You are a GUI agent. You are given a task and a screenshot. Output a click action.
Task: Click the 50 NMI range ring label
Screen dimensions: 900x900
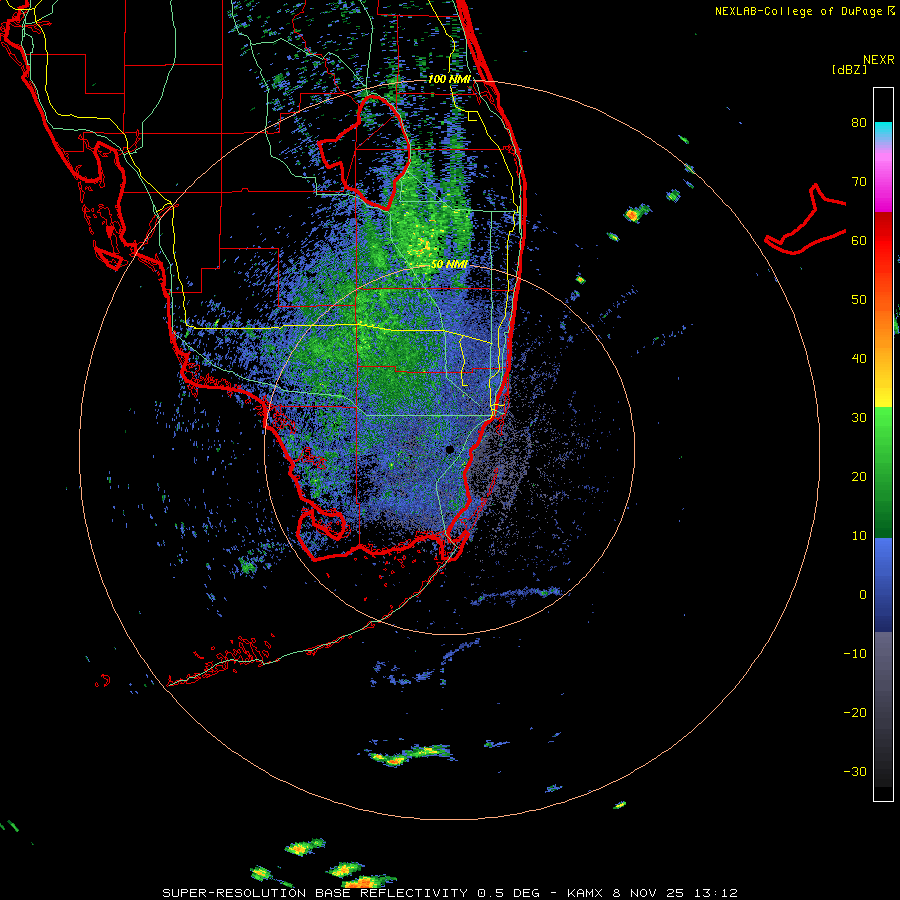pos(449,264)
